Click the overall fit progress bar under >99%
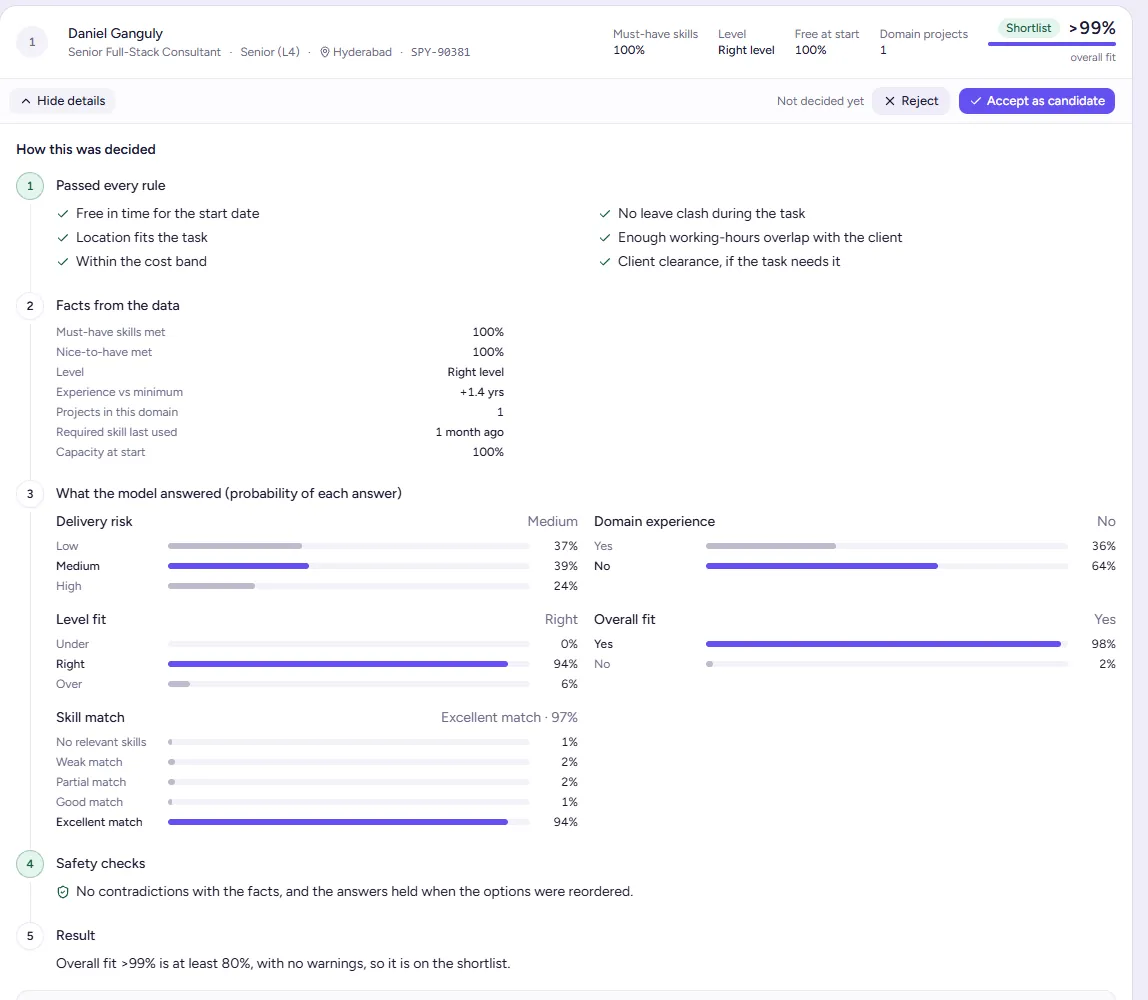The width and height of the screenshot is (1148, 1000). (1051, 44)
